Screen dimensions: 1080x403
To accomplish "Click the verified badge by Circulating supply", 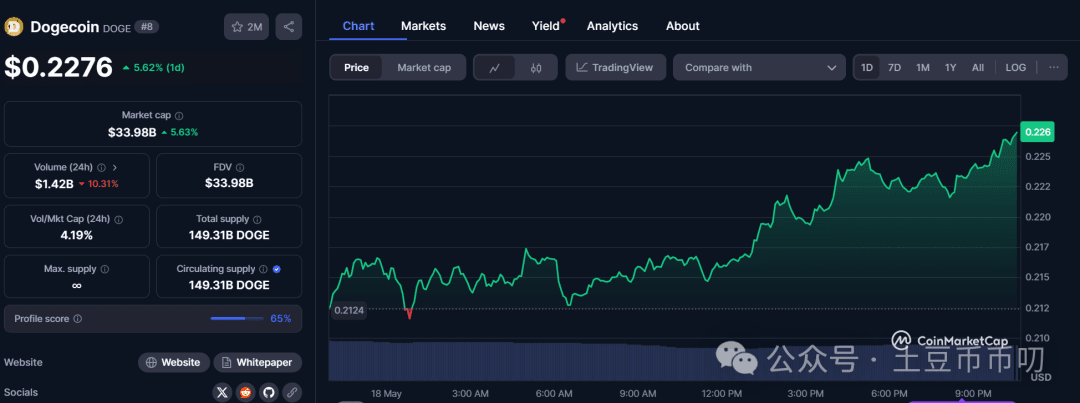I will pyautogui.click(x=276, y=269).
